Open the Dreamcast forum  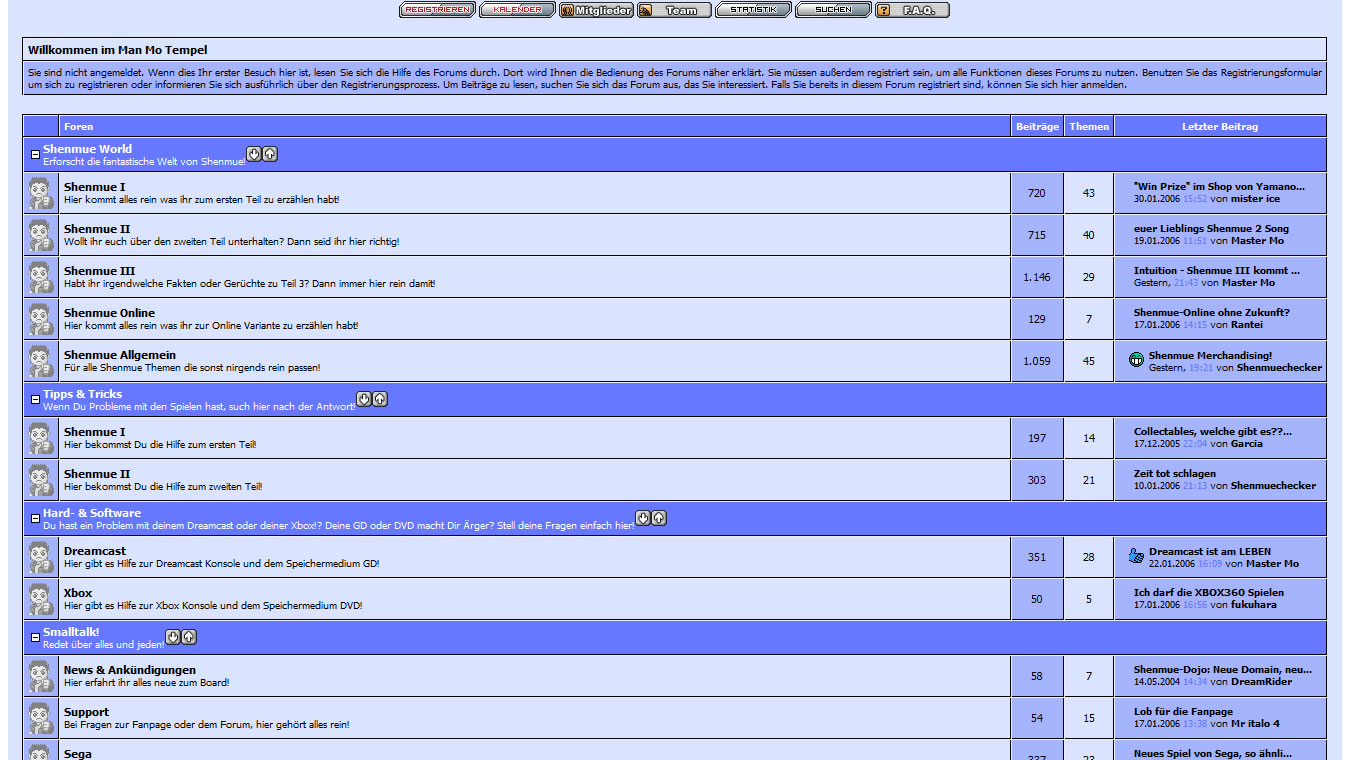click(95, 551)
